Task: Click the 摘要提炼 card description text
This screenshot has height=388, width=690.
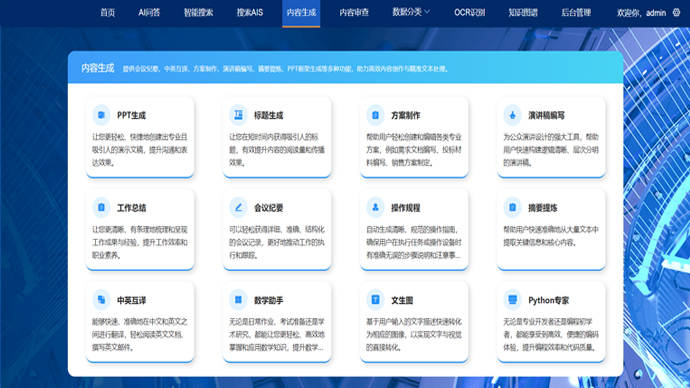Action: pos(551,236)
